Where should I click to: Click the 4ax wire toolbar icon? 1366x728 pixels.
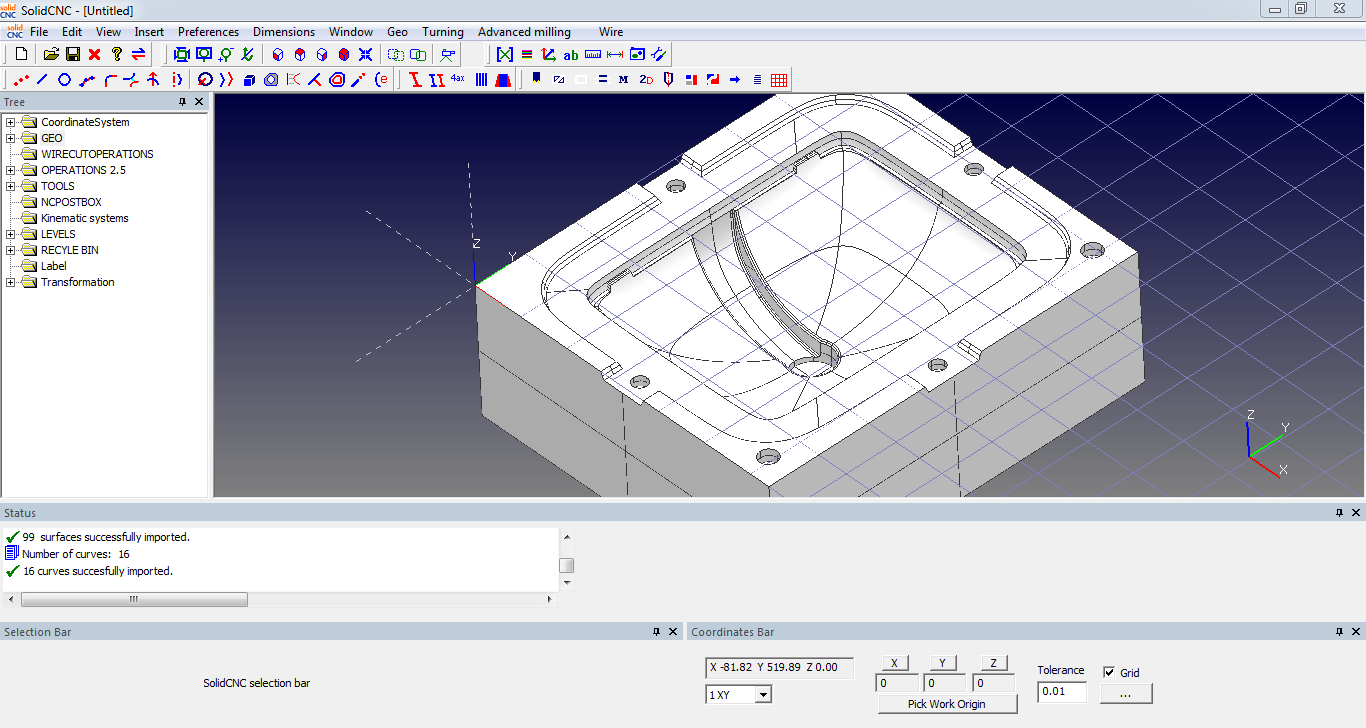[458, 79]
